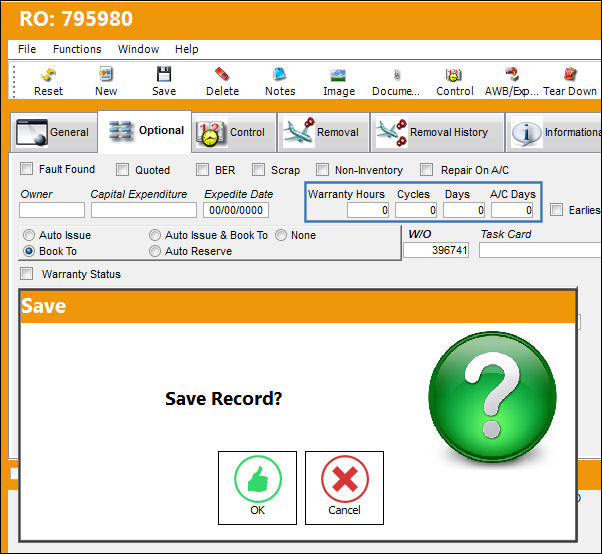Open the Tear Down toolbar icon
This screenshot has width=602, height=554.
[x=570, y=74]
